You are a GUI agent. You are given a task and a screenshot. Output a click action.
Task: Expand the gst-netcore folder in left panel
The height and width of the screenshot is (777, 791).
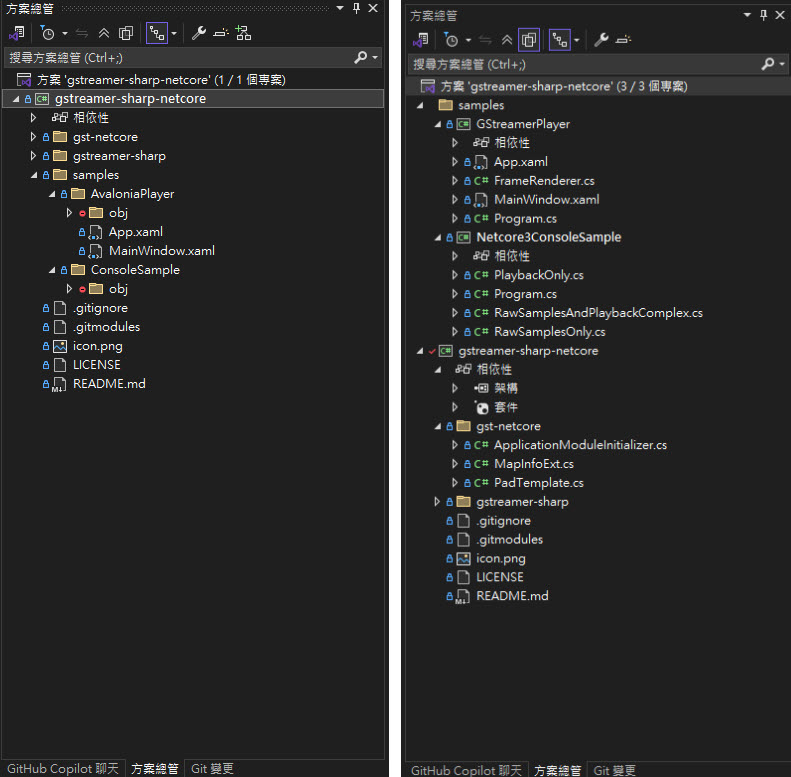33,137
